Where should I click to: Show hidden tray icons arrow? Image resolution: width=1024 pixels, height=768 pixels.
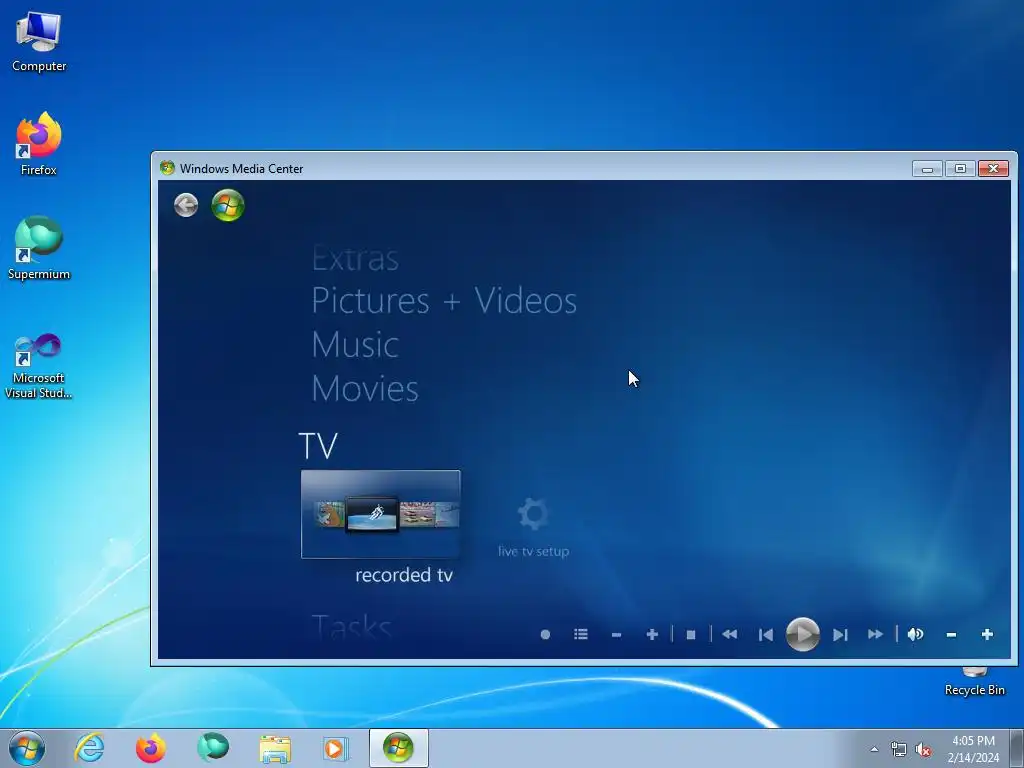click(874, 749)
